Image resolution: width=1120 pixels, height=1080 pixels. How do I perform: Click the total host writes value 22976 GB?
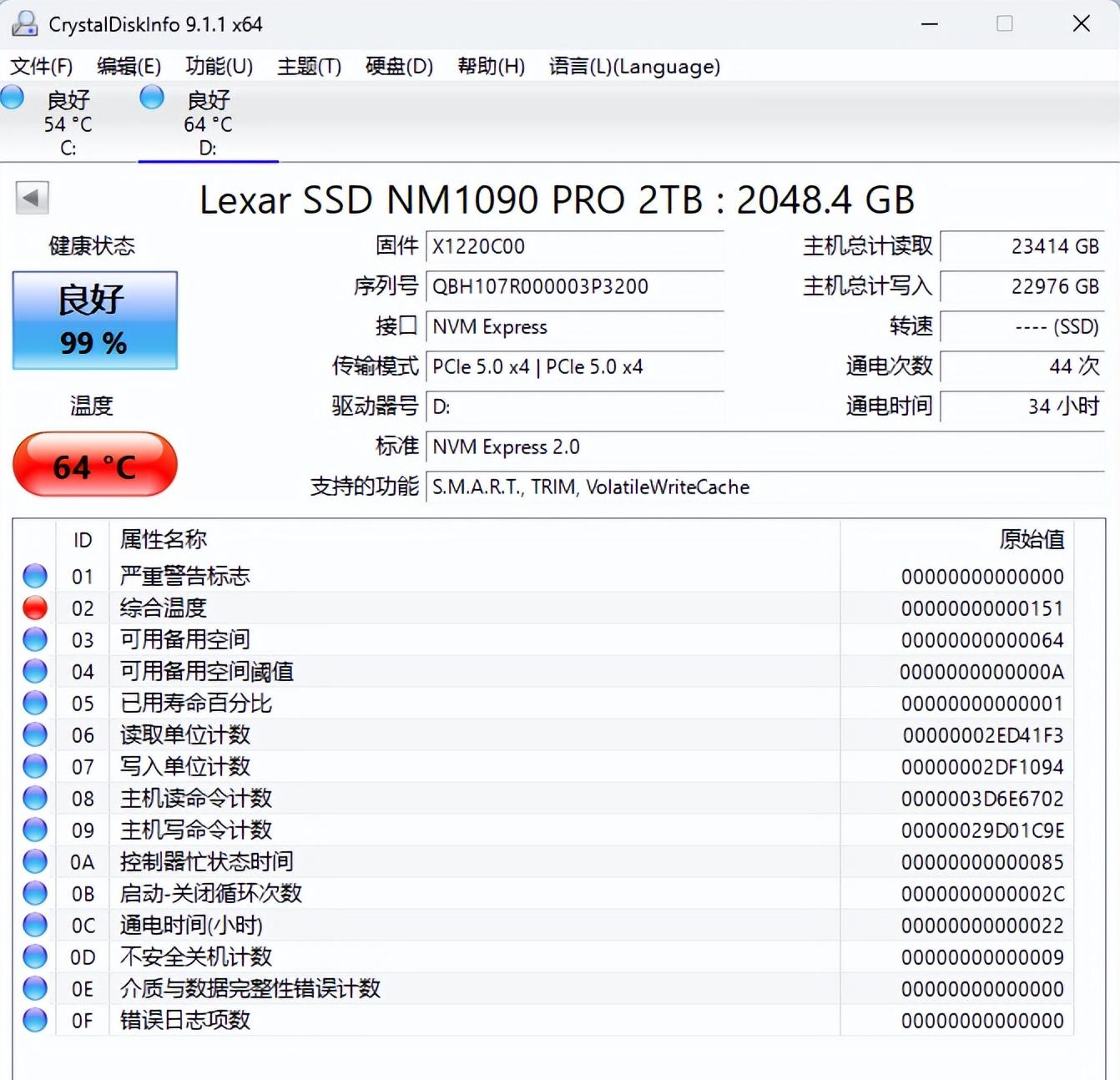coord(1022,287)
